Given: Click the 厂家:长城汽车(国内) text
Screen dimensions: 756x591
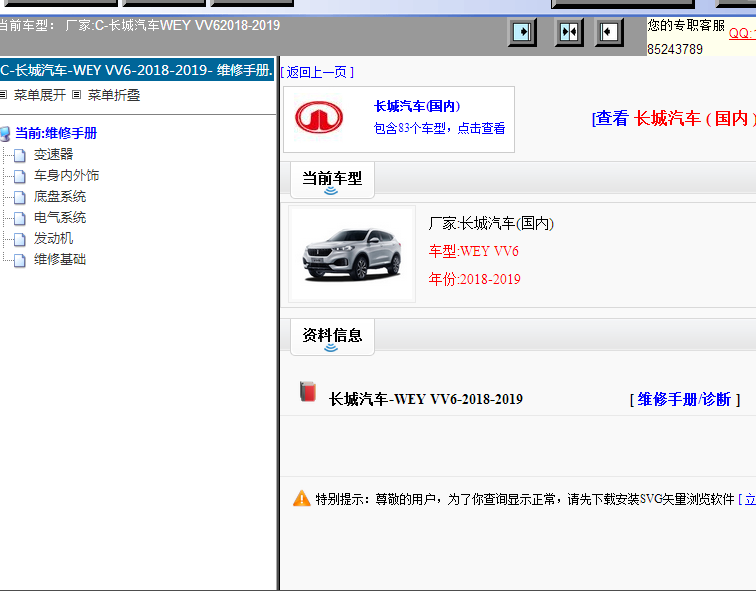Looking at the screenshot, I should [491, 223].
